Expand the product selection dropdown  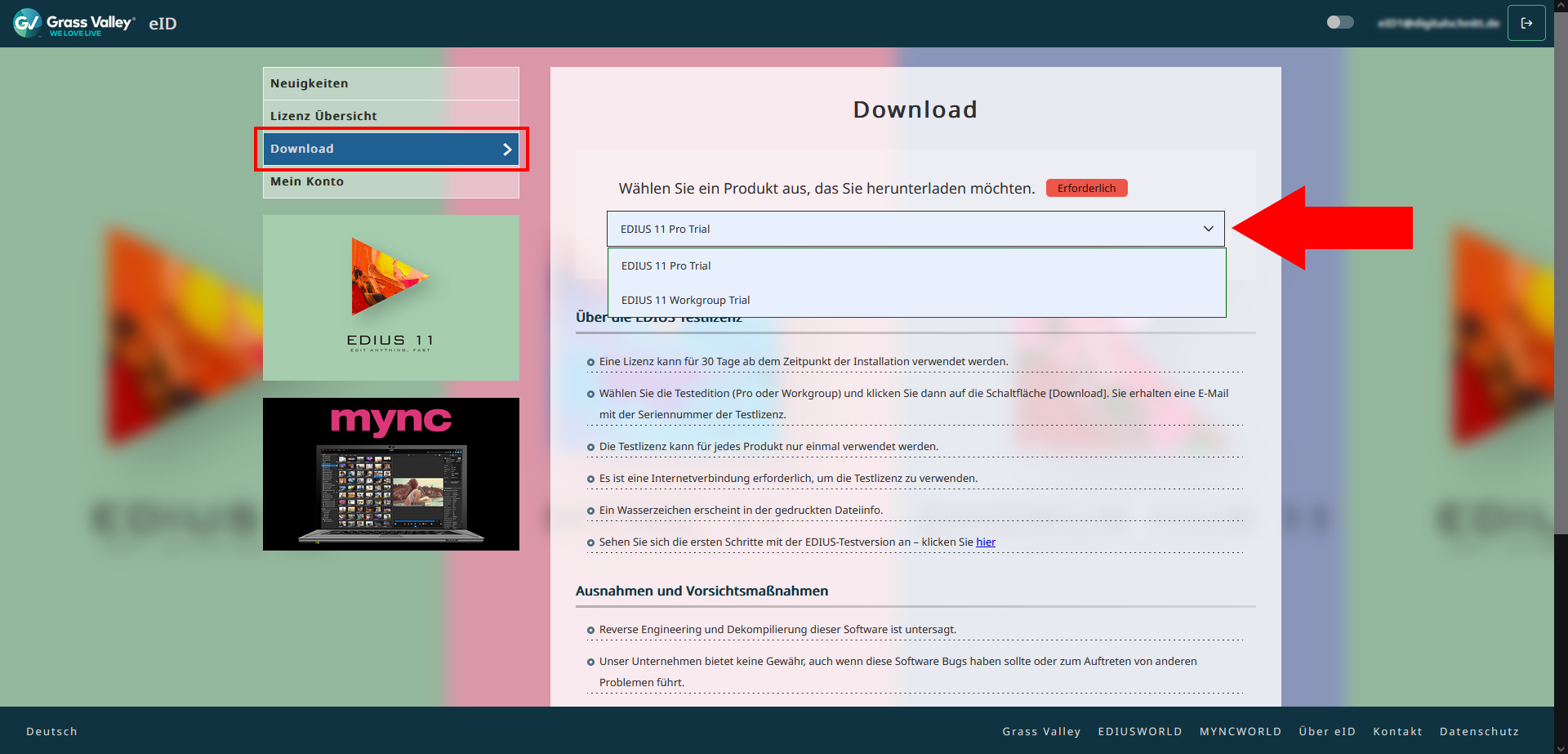[x=915, y=229]
